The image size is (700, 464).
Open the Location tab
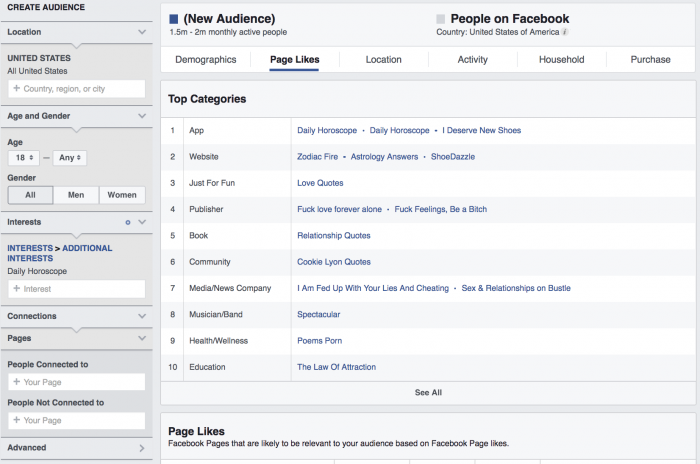(x=383, y=59)
